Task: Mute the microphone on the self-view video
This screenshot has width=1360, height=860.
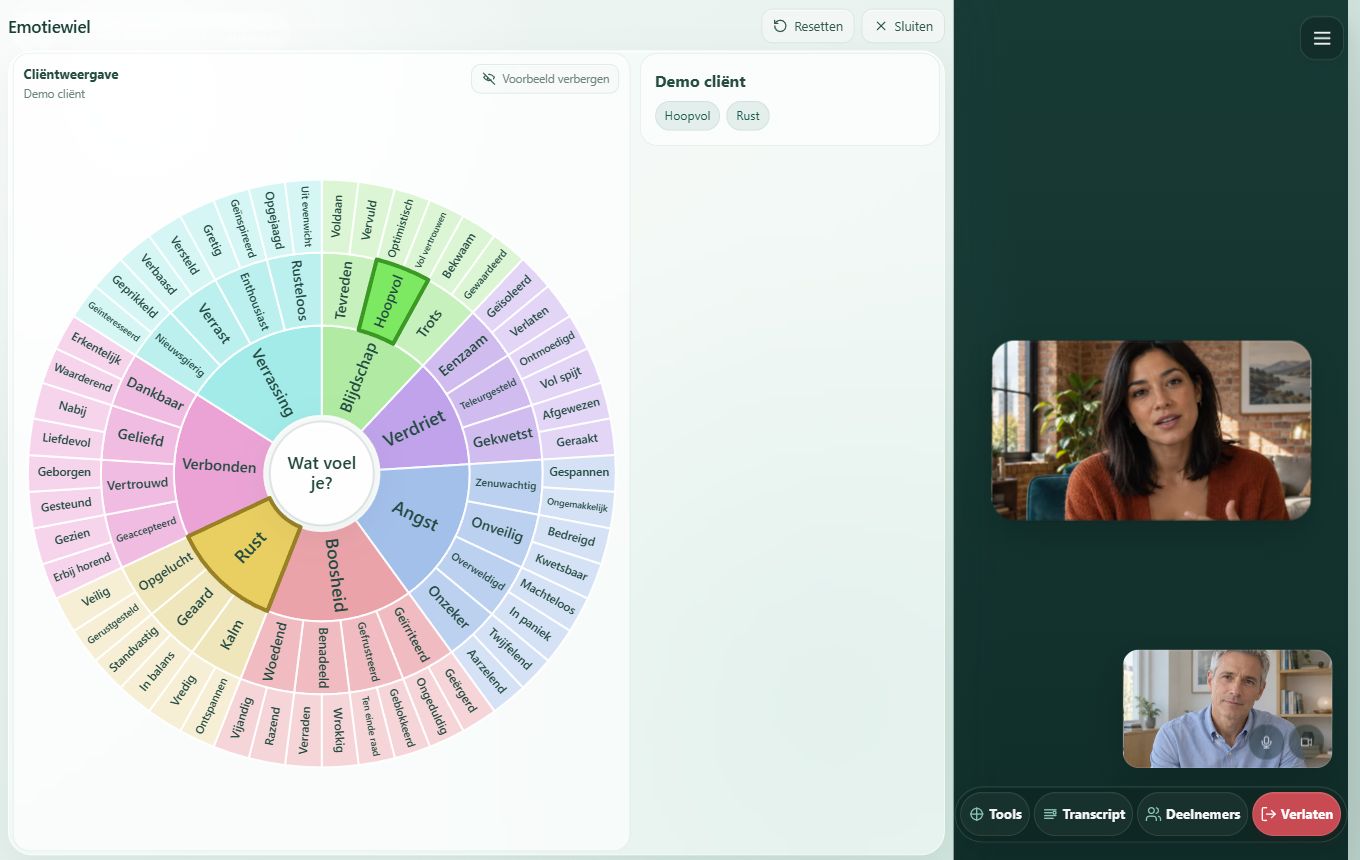Action: tap(1266, 742)
